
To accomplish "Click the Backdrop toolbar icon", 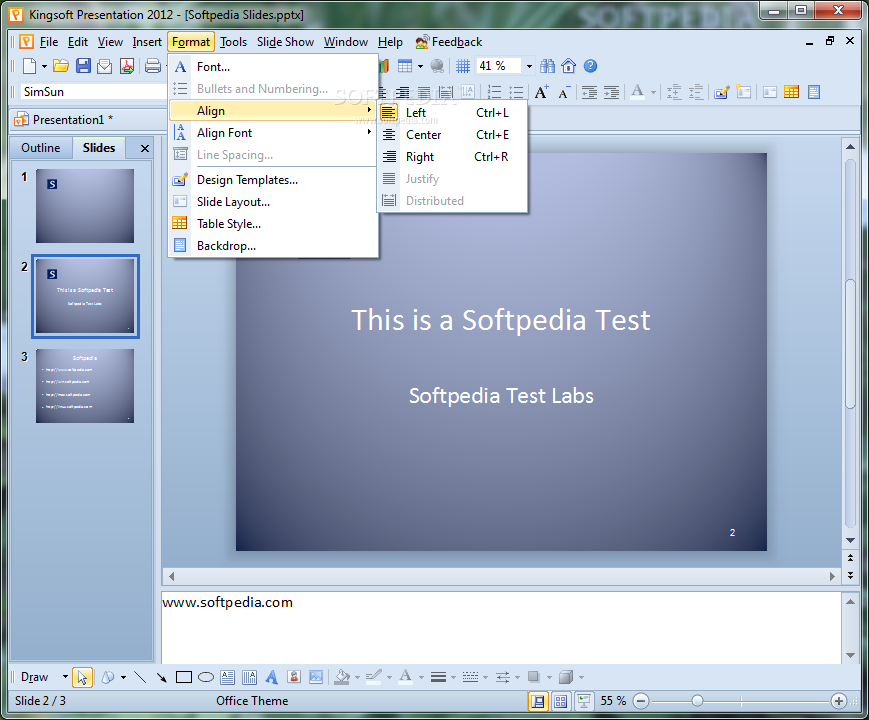I will click(x=814, y=92).
